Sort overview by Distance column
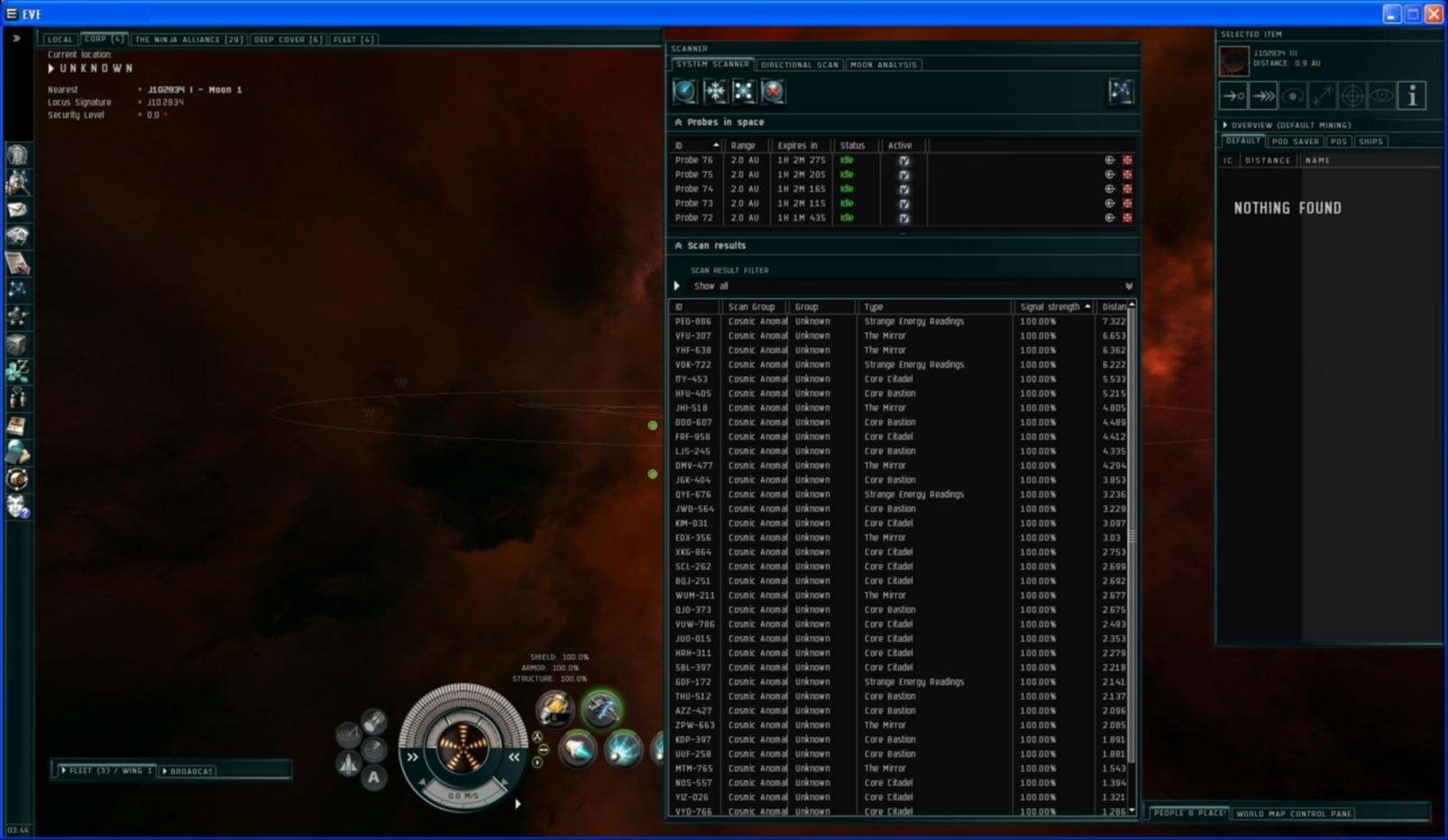Image resolution: width=1448 pixels, height=840 pixels. [x=1268, y=160]
